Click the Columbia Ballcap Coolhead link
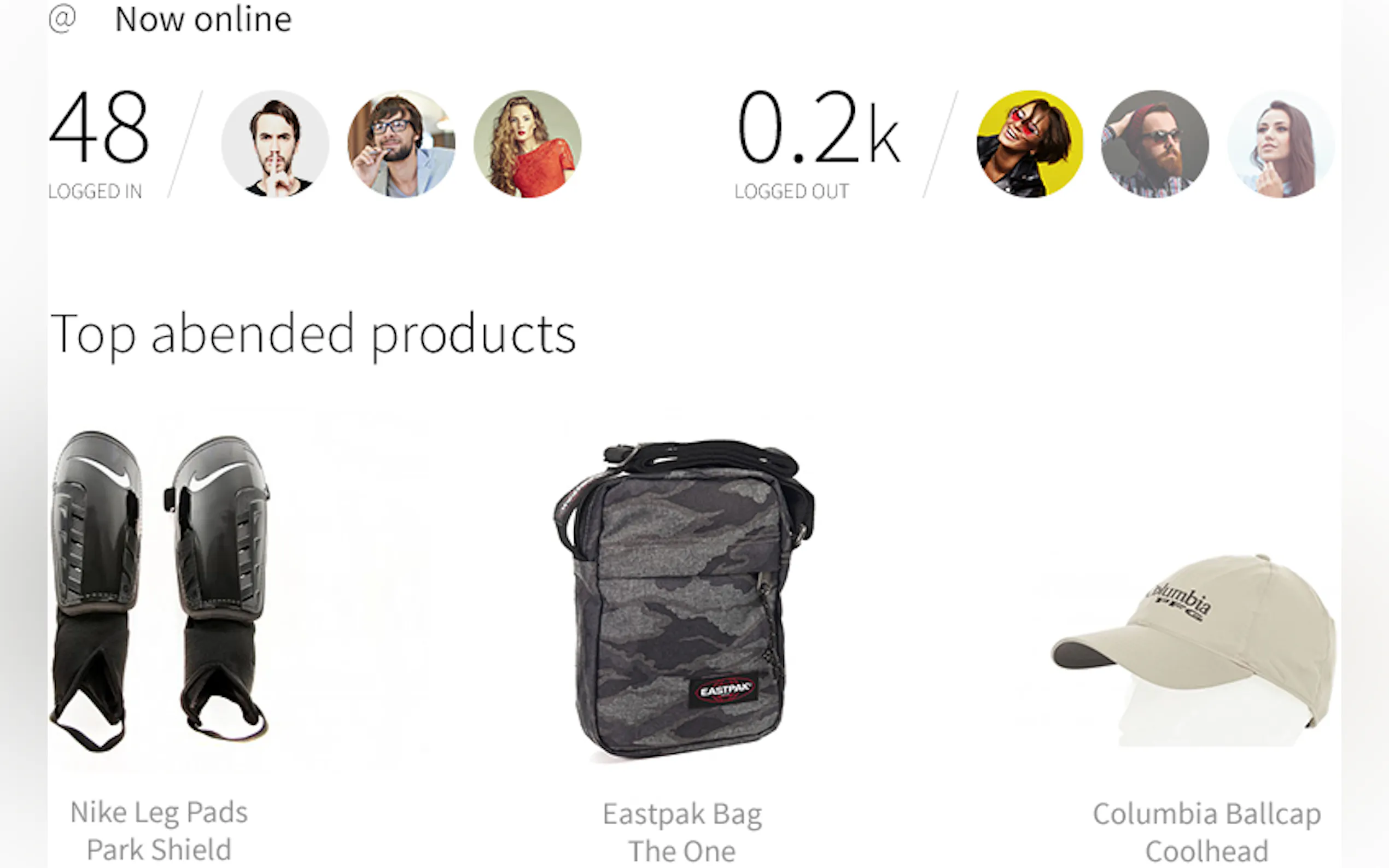The image size is (1389, 868). coord(1207,832)
